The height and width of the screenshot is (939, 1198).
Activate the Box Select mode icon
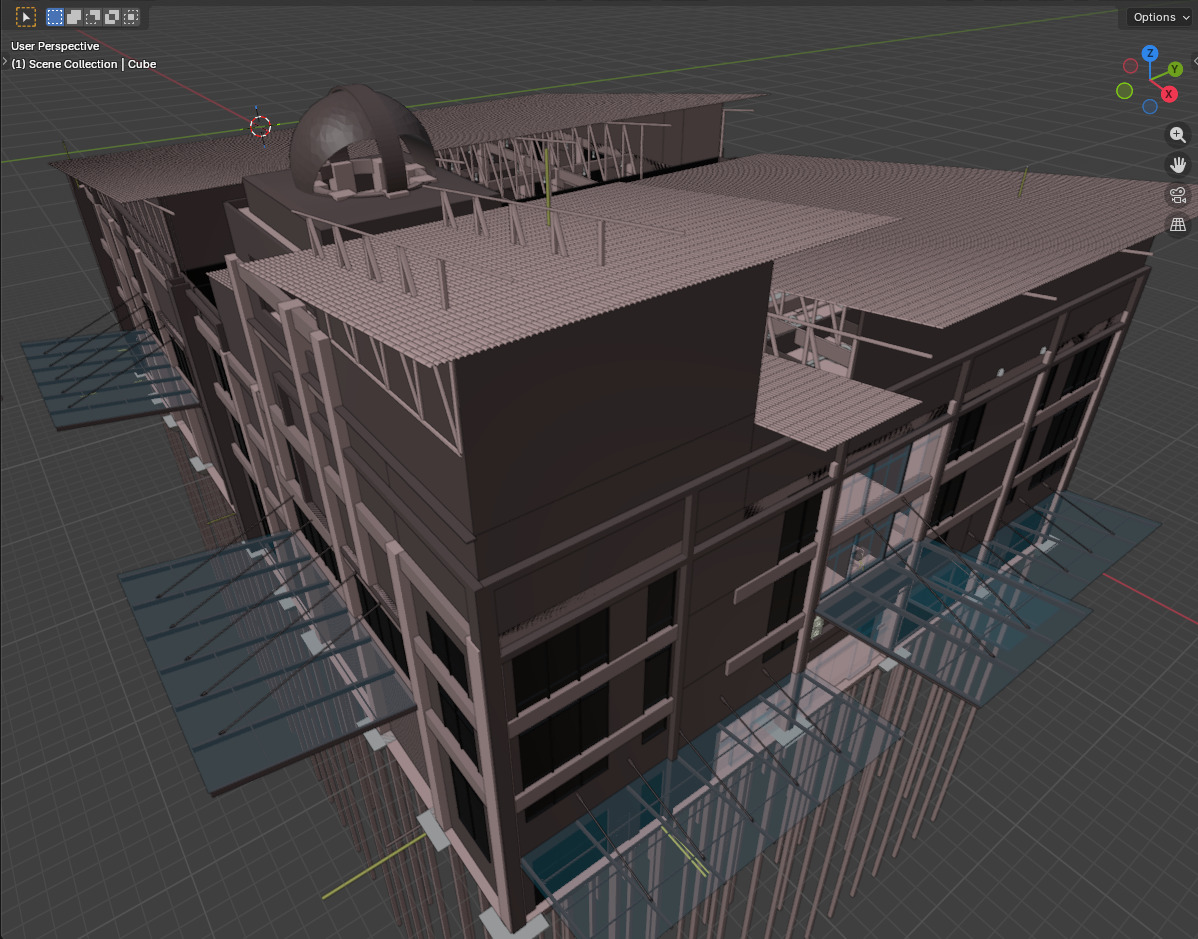point(54,16)
